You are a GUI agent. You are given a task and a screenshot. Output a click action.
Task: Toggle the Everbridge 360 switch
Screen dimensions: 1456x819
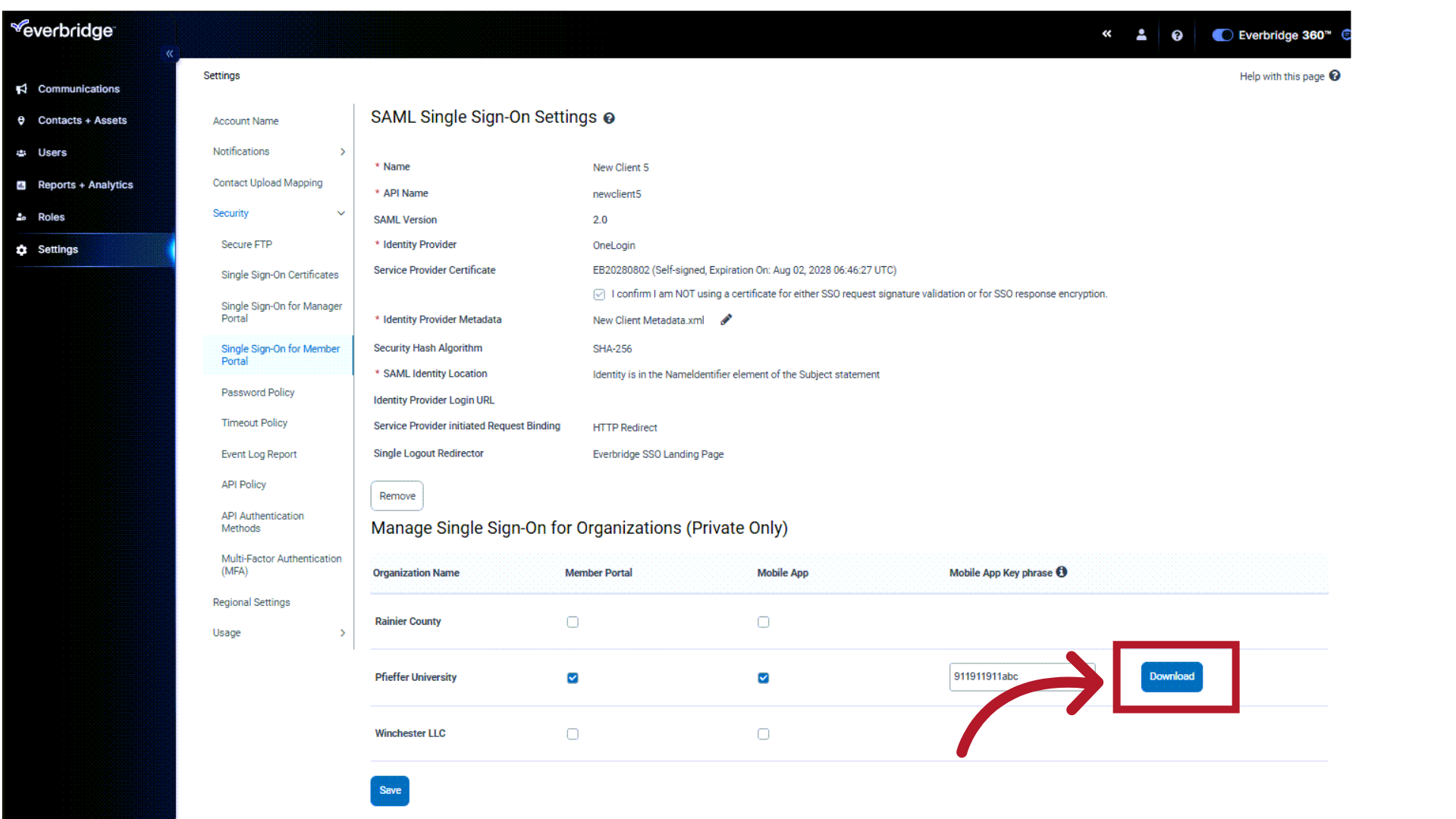(1222, 35)
